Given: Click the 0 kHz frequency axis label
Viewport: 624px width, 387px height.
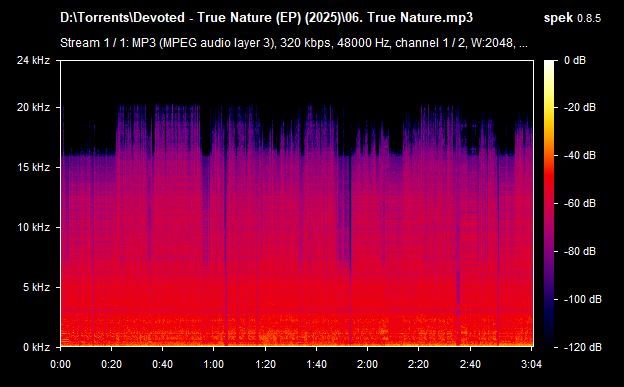Looking at the screenshot, I should (36, 347).
